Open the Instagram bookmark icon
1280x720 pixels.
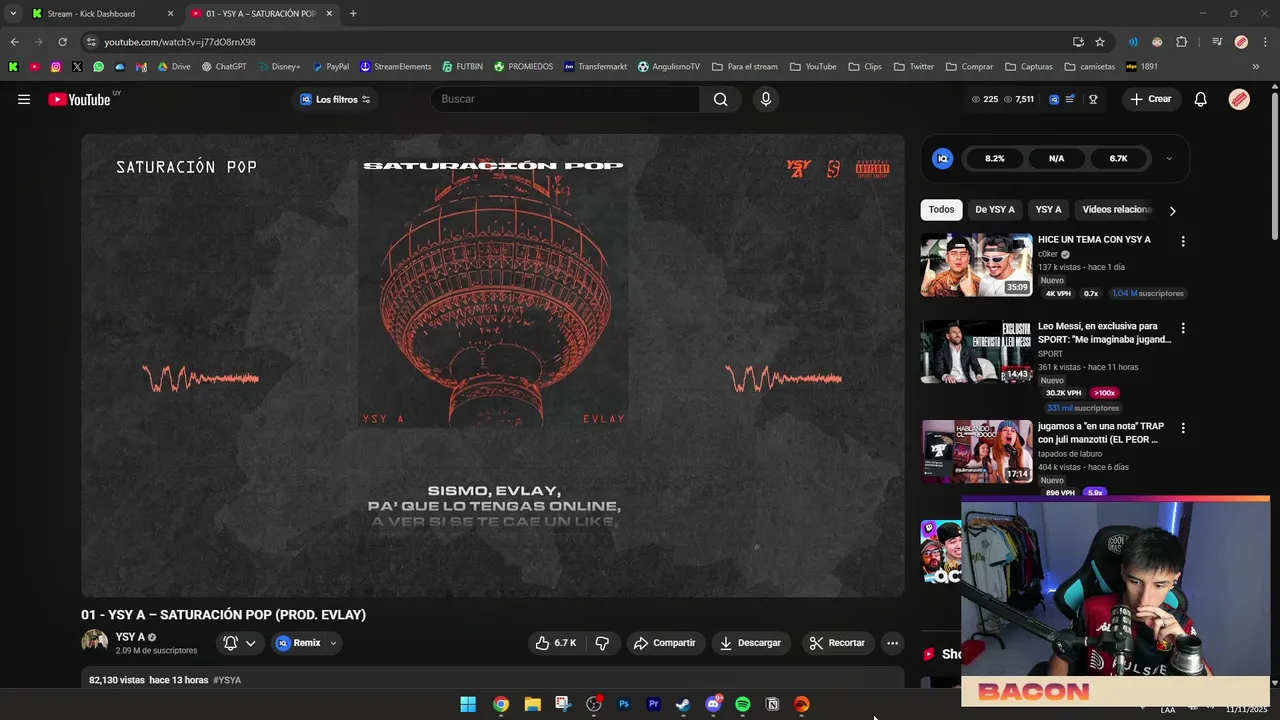click(x=55, y=67)
